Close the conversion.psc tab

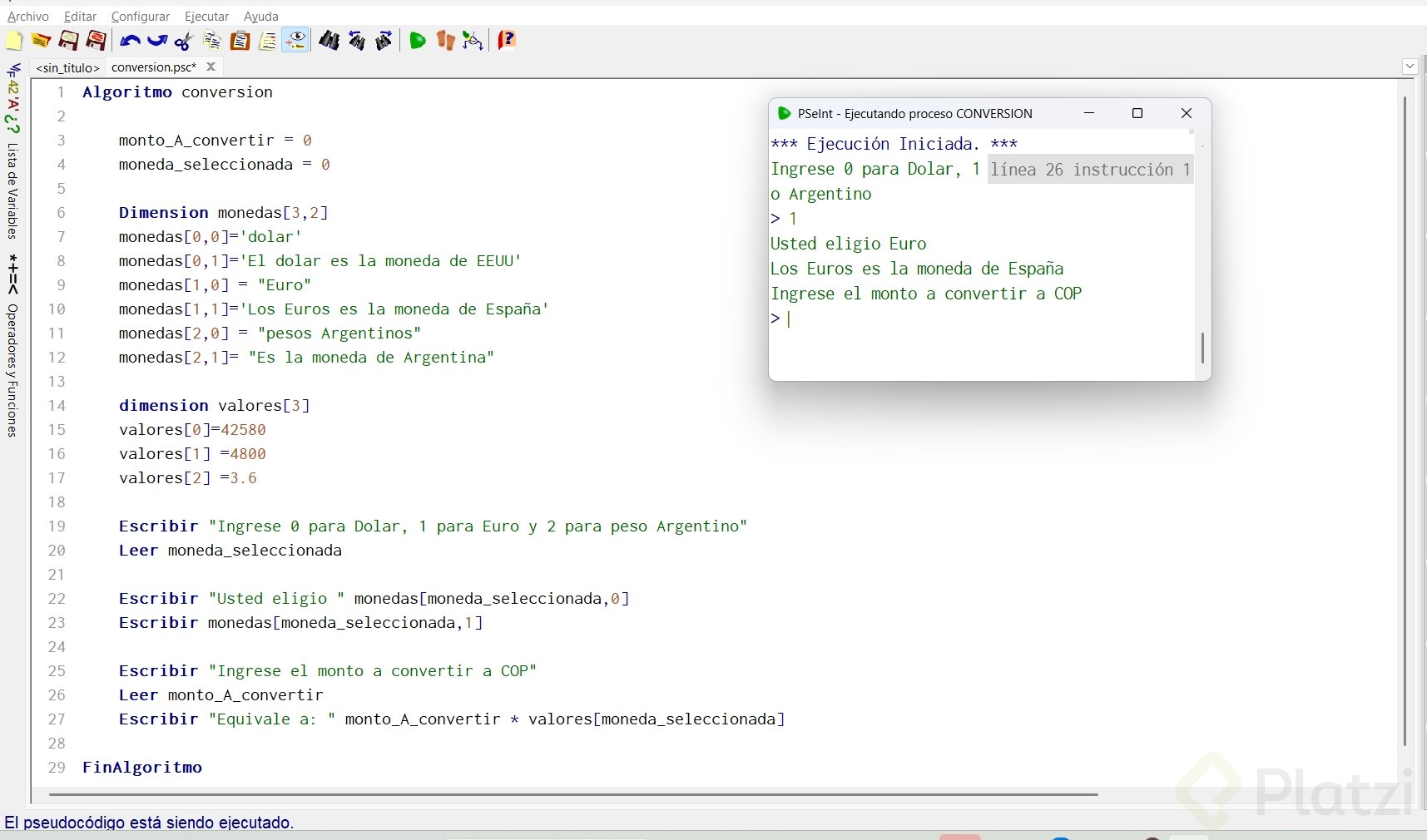[x=211, y=67]
